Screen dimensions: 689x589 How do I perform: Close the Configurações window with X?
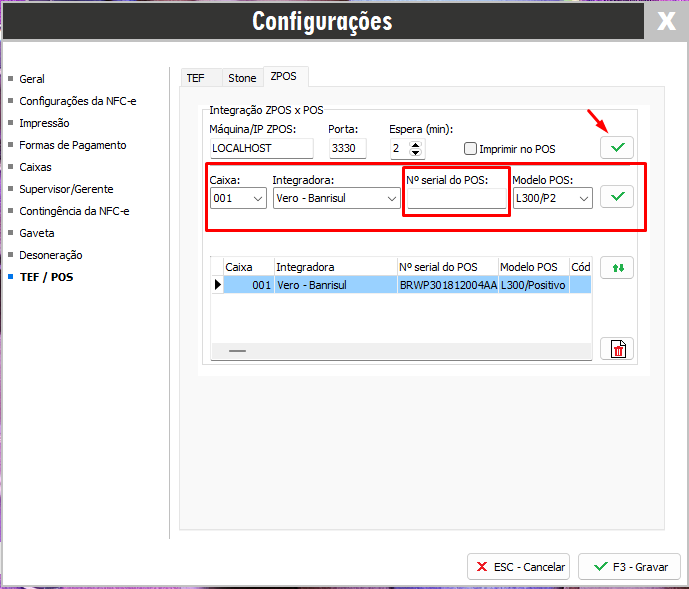tap(666, 21)
